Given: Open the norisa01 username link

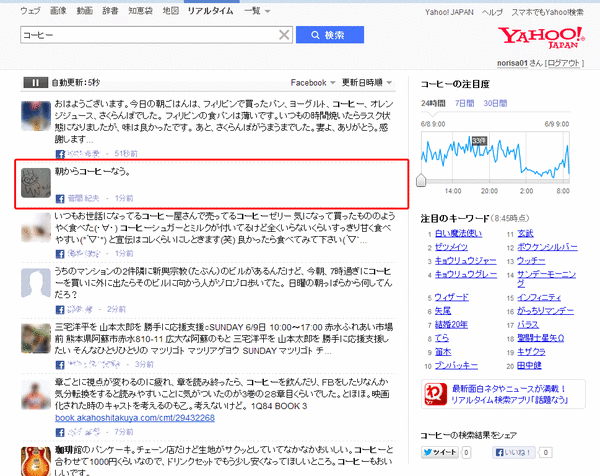Looking at the screenshot, I should (x=512, y=63).
